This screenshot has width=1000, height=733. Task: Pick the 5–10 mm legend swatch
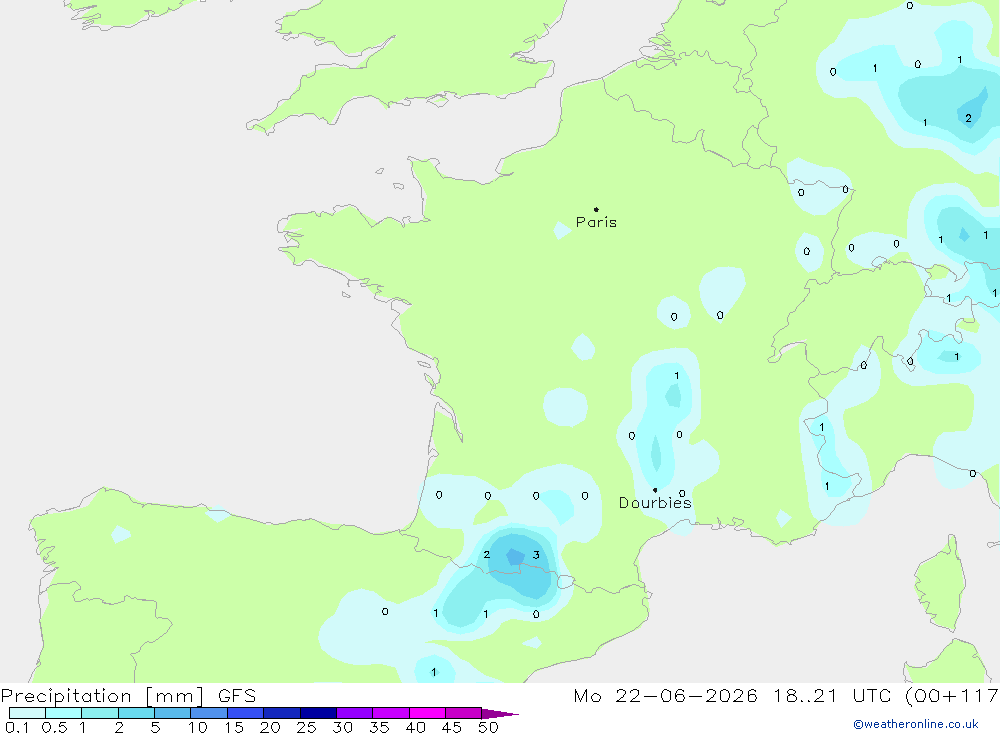click(x=173, y=713)
